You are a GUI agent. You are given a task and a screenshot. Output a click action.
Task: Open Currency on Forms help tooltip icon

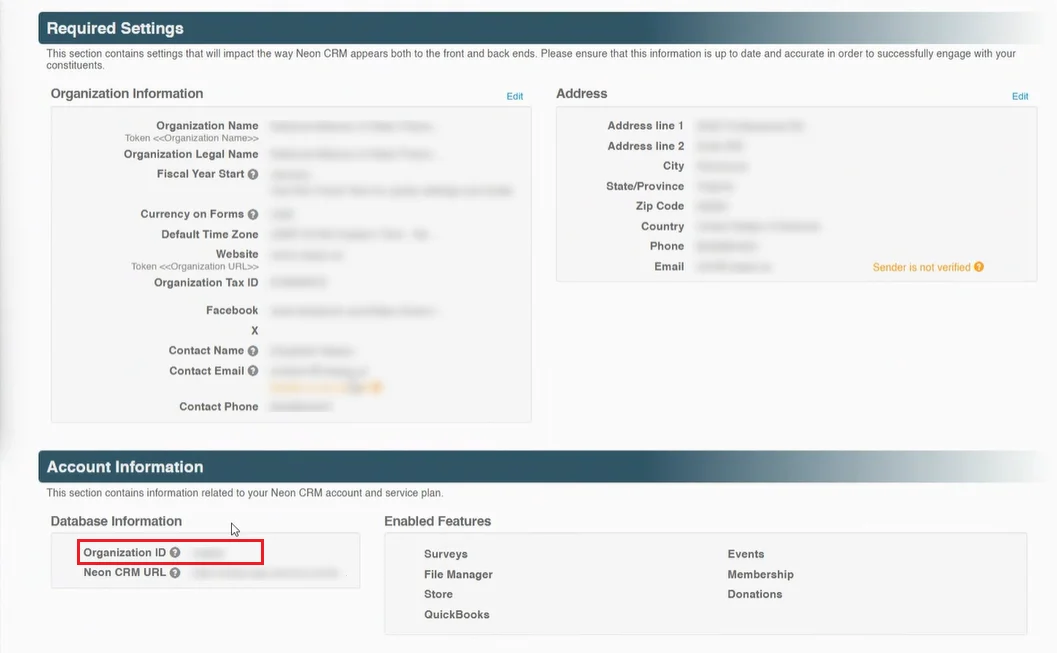[253, 214]
